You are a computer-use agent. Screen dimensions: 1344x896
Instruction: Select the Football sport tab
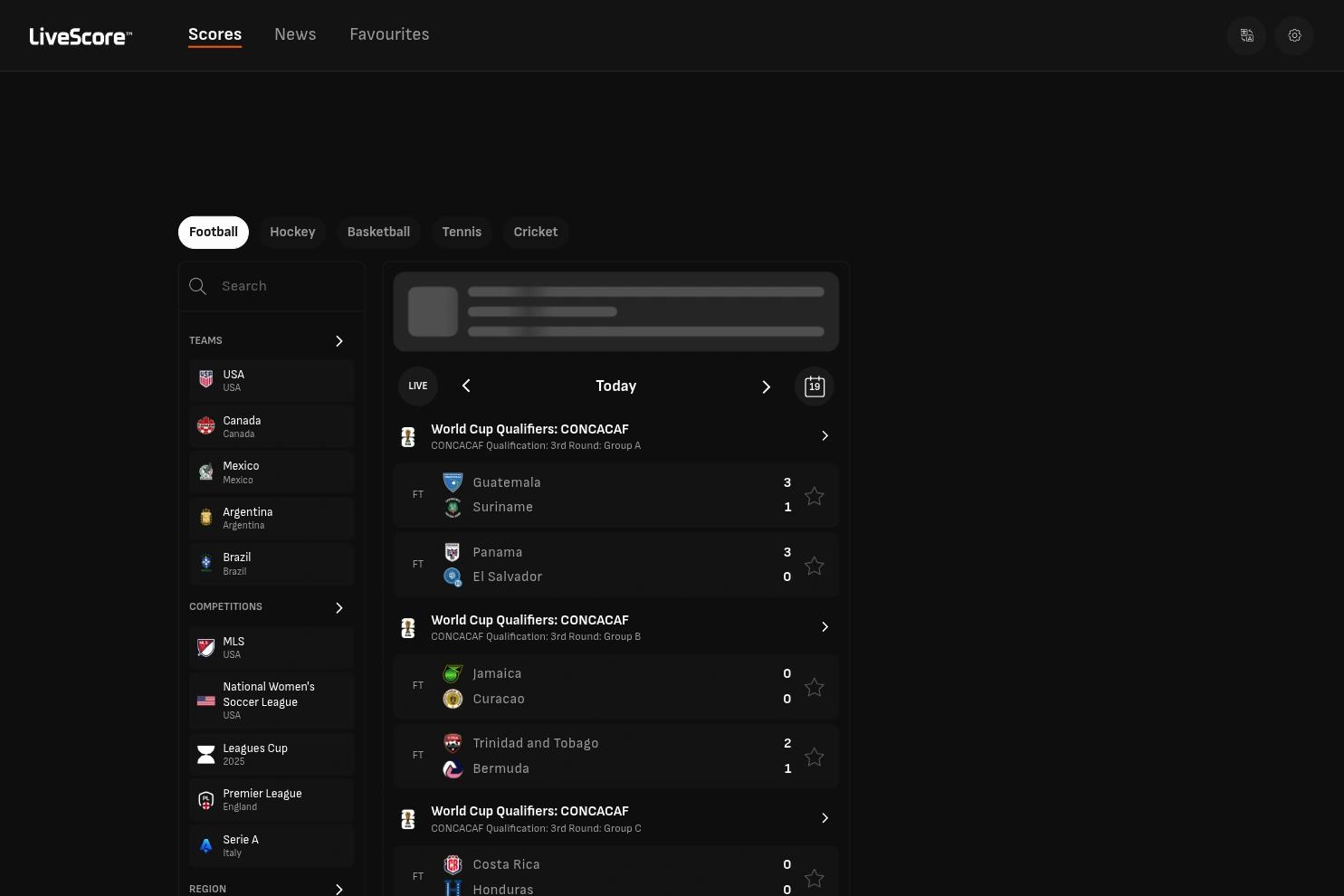coord(214,233)
